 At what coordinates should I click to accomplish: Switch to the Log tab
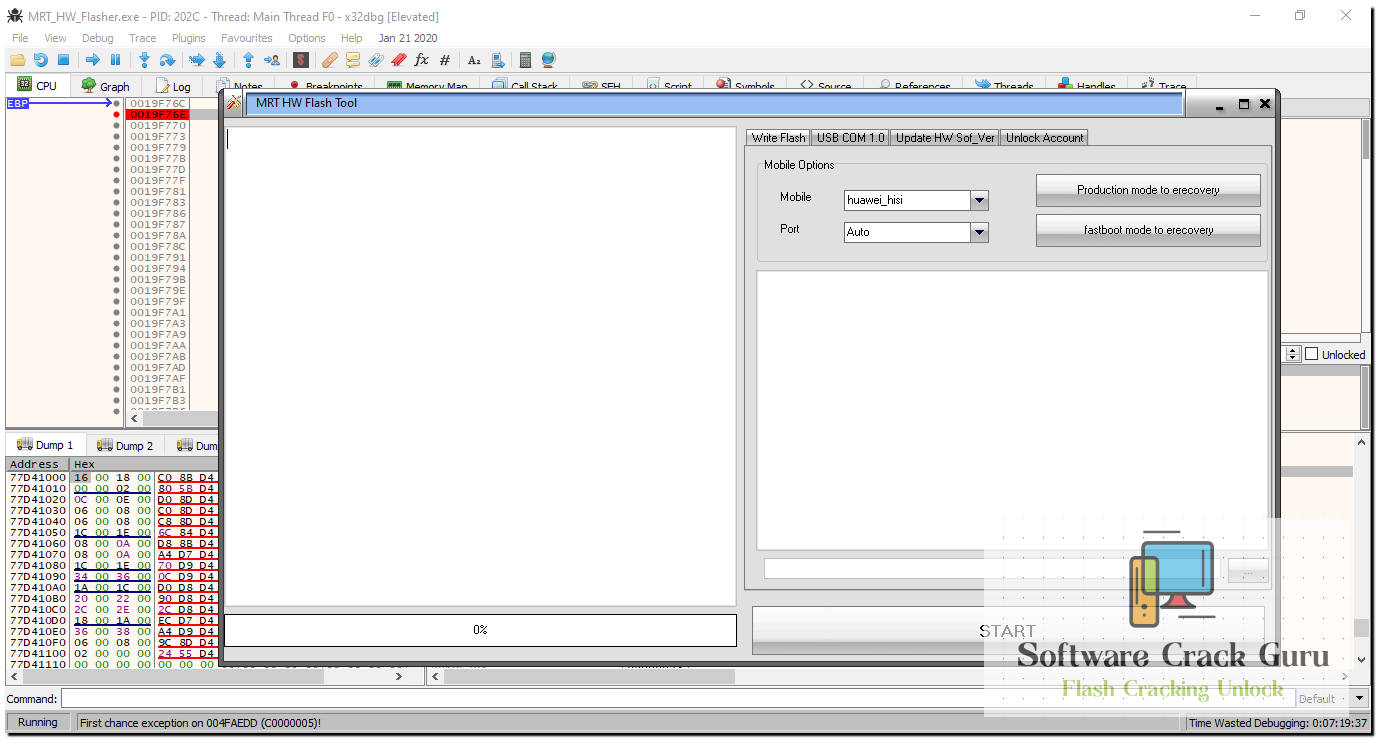tap(173, 86)
